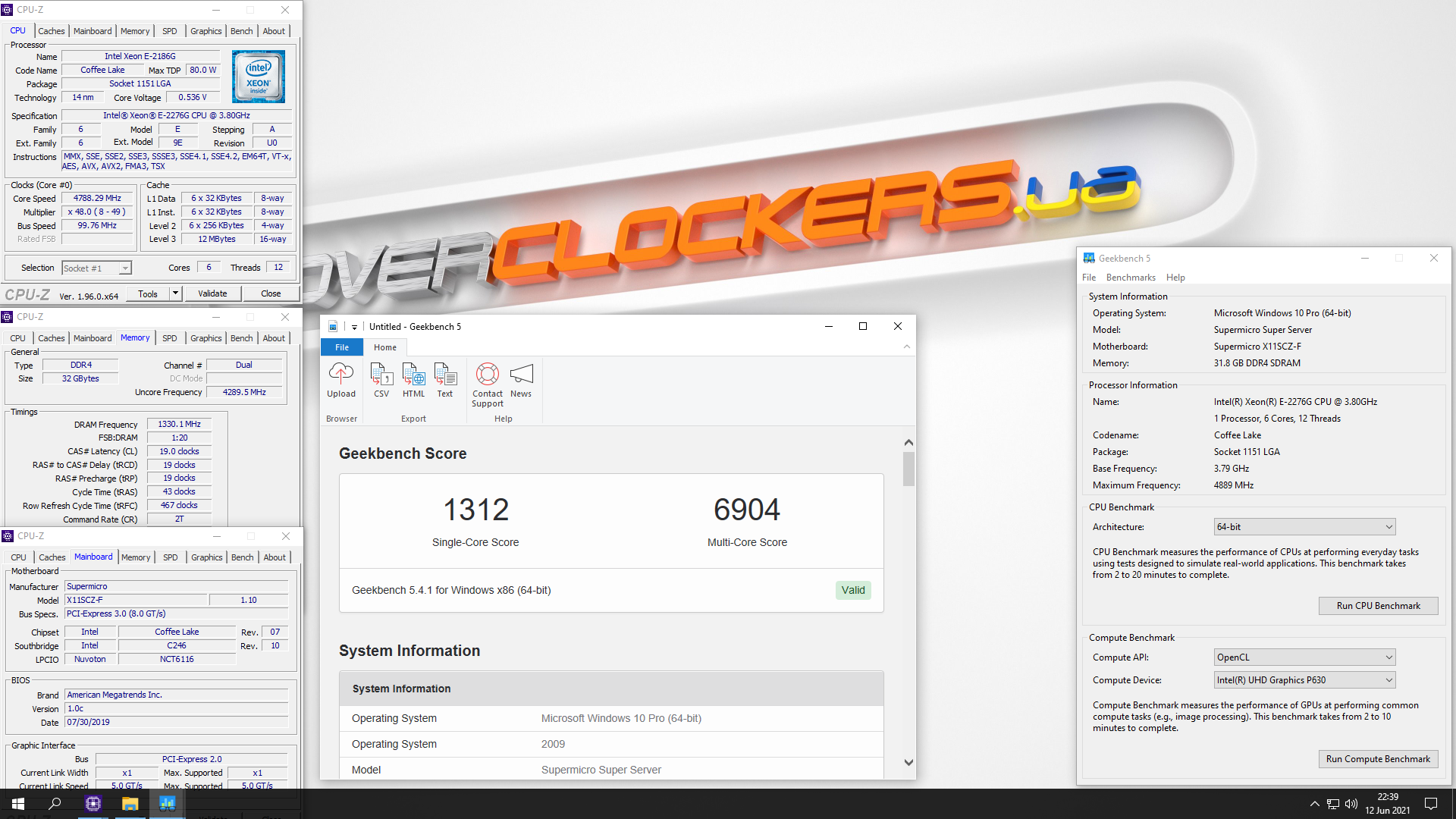
Task: Export results as HTML
Action: click(413, 380)
